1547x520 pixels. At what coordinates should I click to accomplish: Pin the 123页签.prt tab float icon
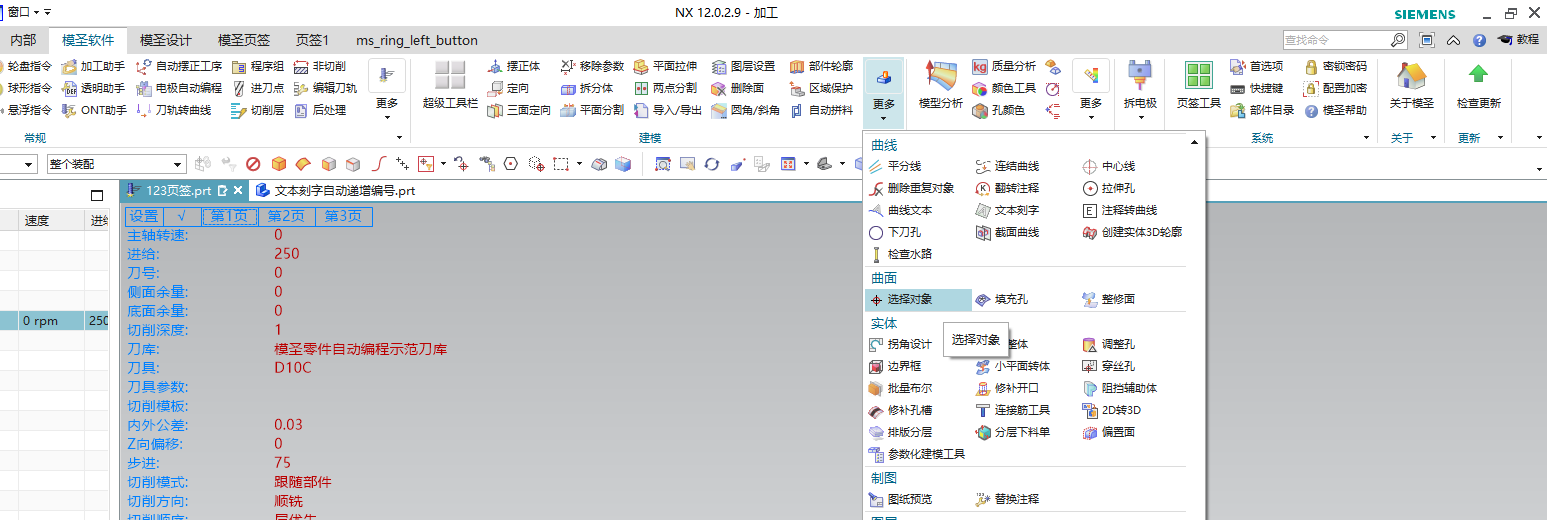224,190
